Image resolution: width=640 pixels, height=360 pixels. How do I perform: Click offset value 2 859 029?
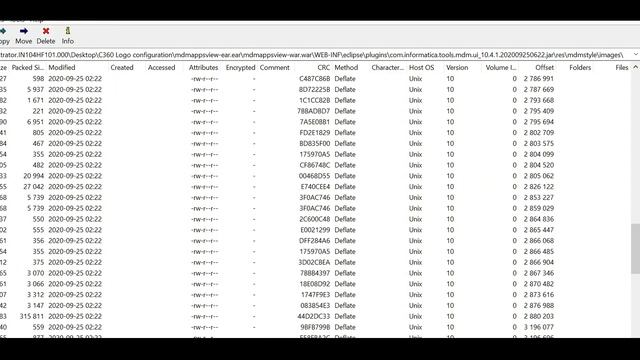click(539, 208)
